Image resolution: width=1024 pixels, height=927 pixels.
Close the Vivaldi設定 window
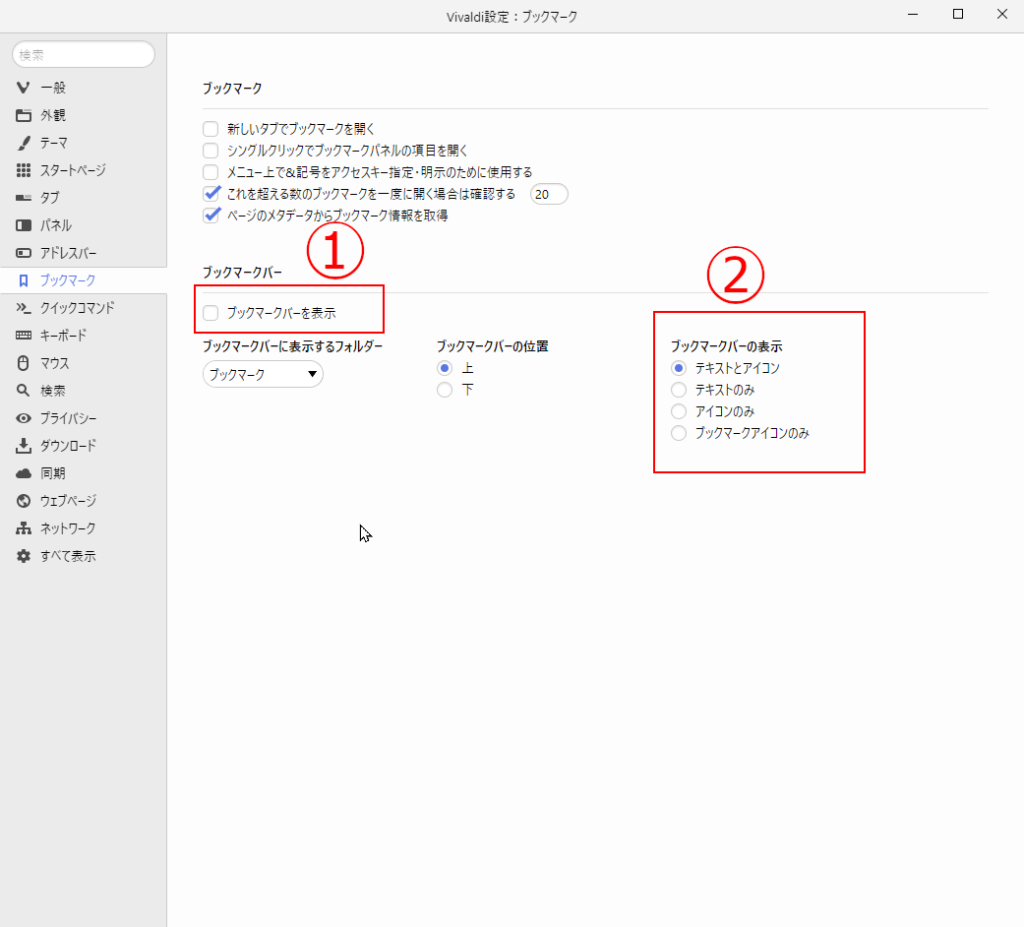click(1002, 14)
